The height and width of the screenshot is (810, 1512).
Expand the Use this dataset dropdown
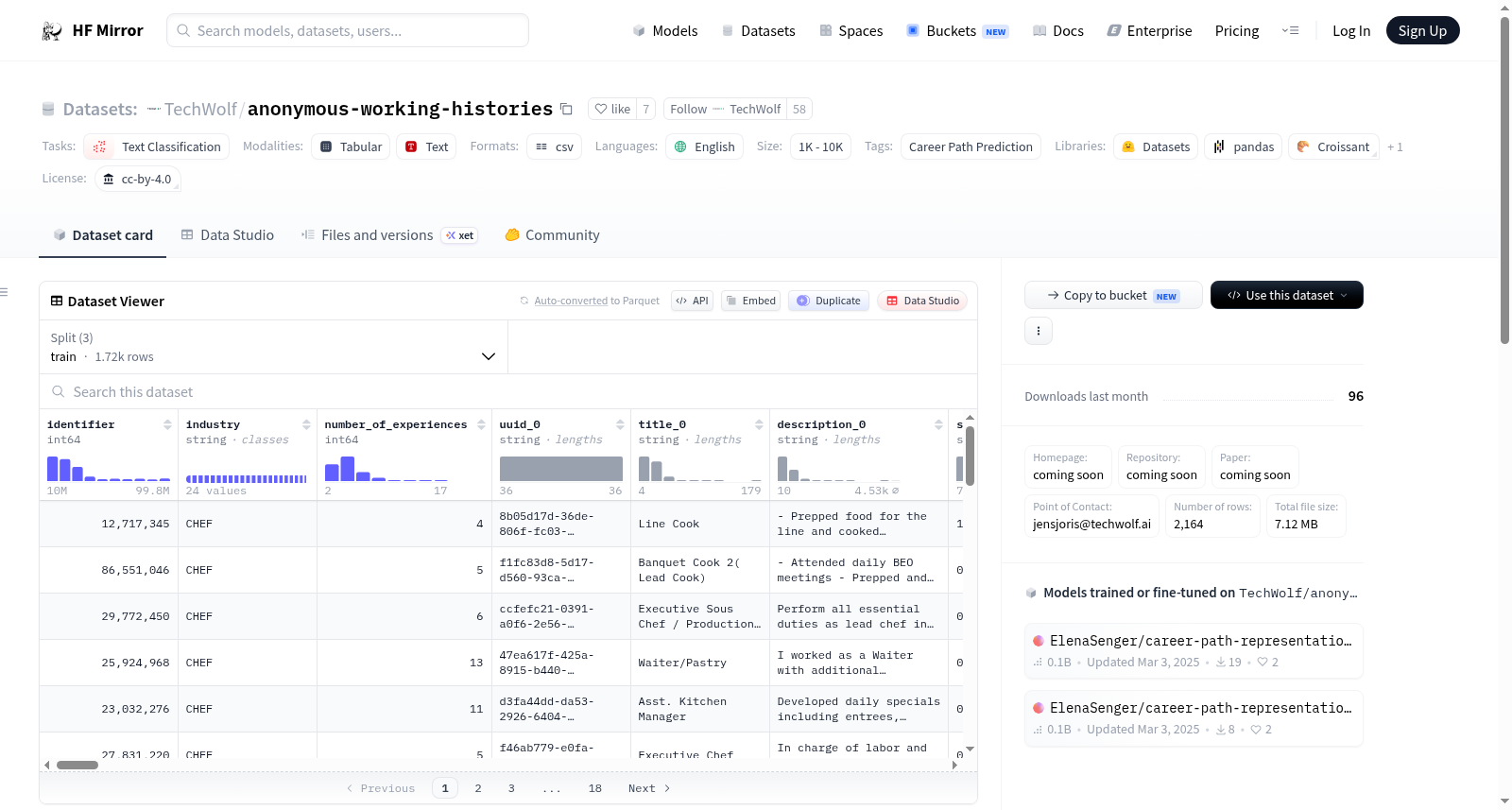1287,295
